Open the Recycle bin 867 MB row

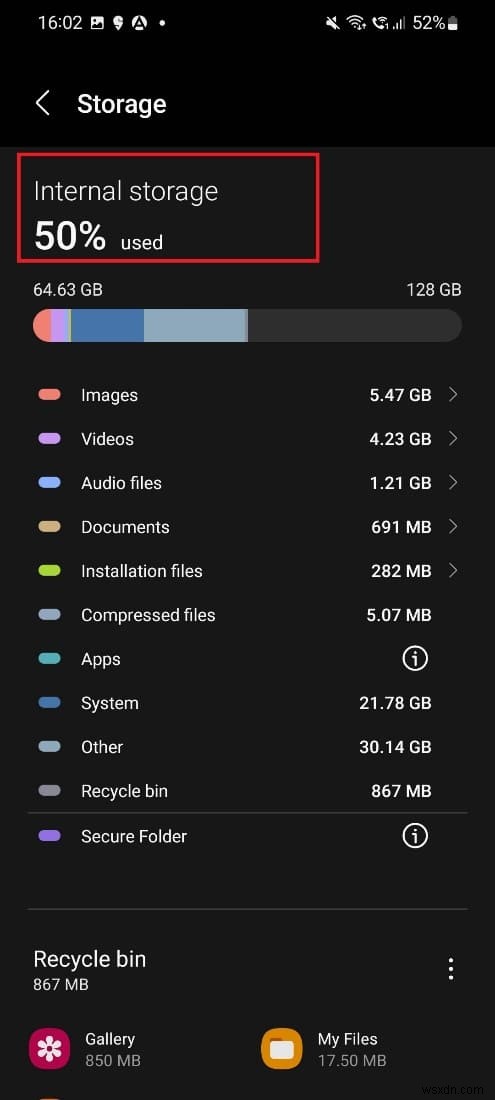point(248,791)
